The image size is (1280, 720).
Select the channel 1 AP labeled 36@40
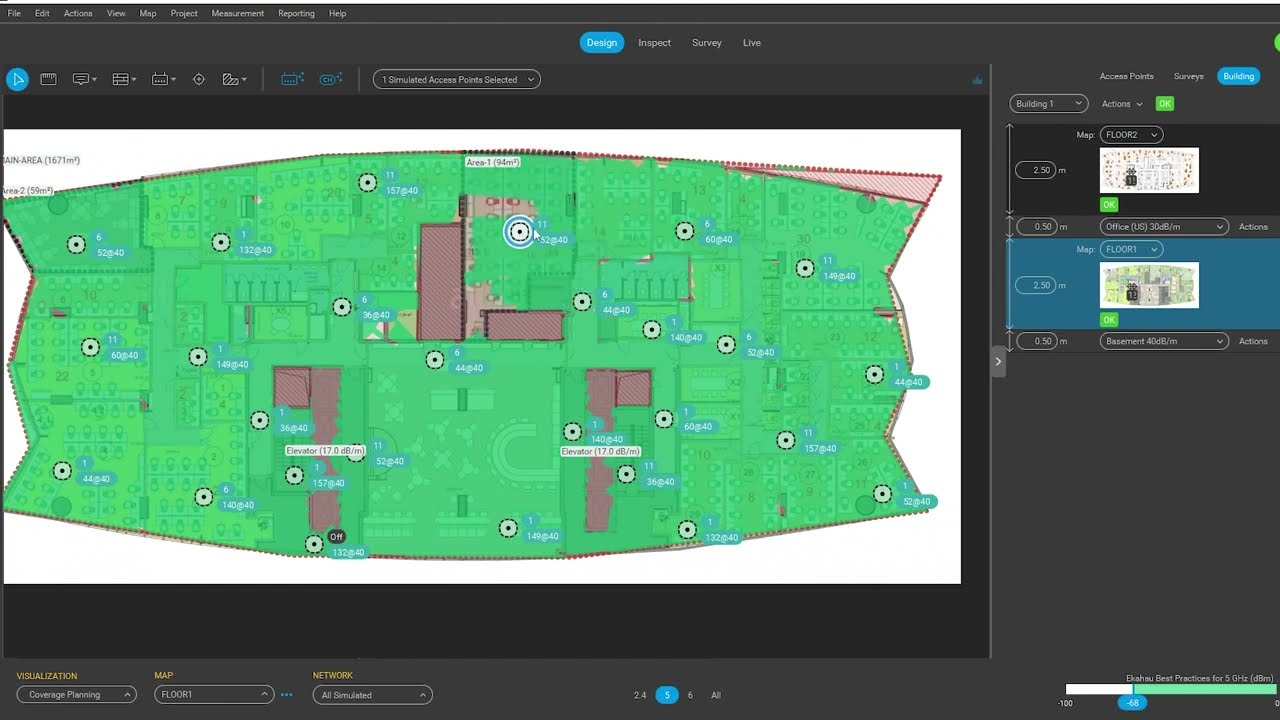click(x=260, y=420)
